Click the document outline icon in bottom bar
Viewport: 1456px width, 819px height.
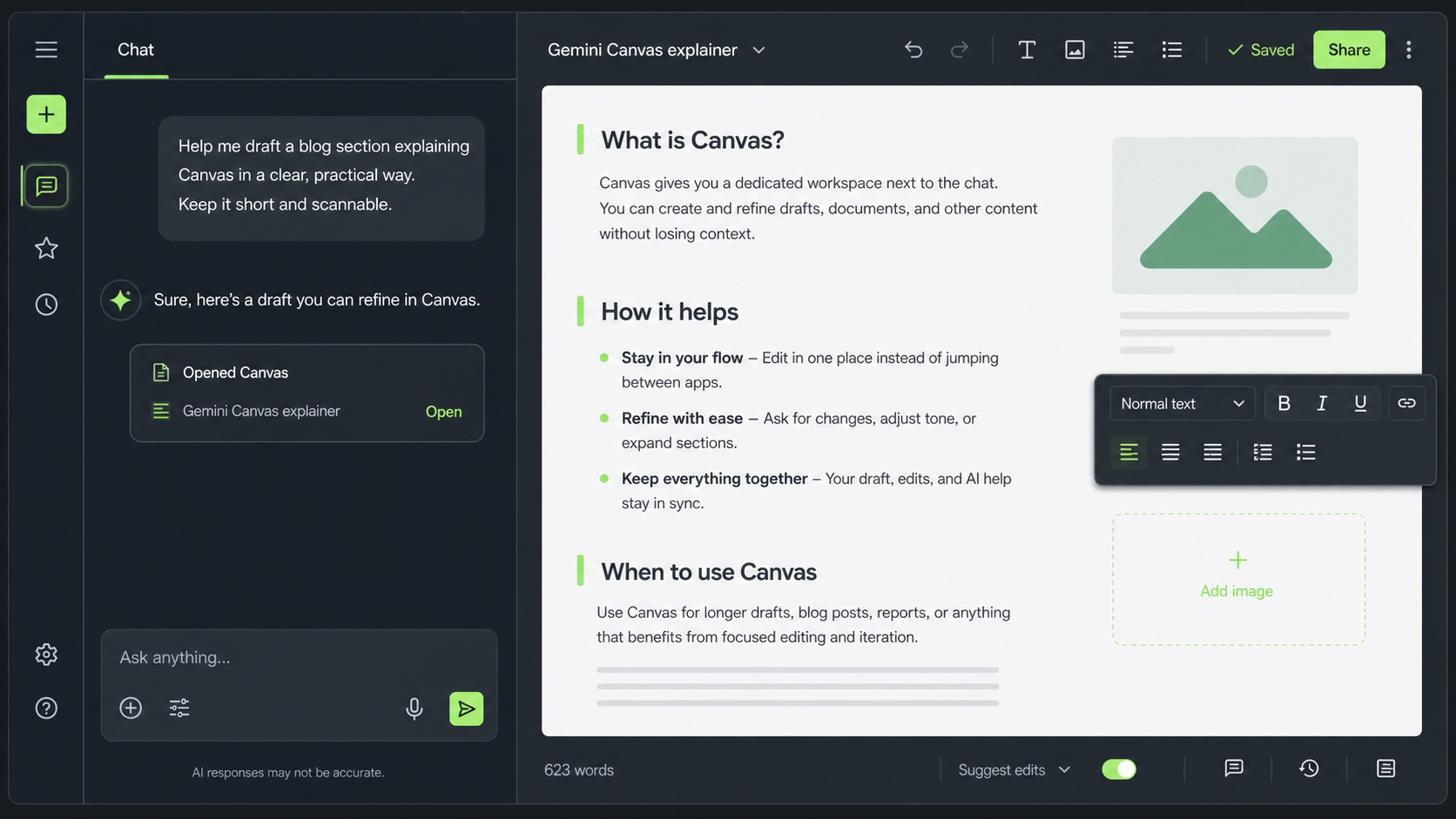point(1385,769)
